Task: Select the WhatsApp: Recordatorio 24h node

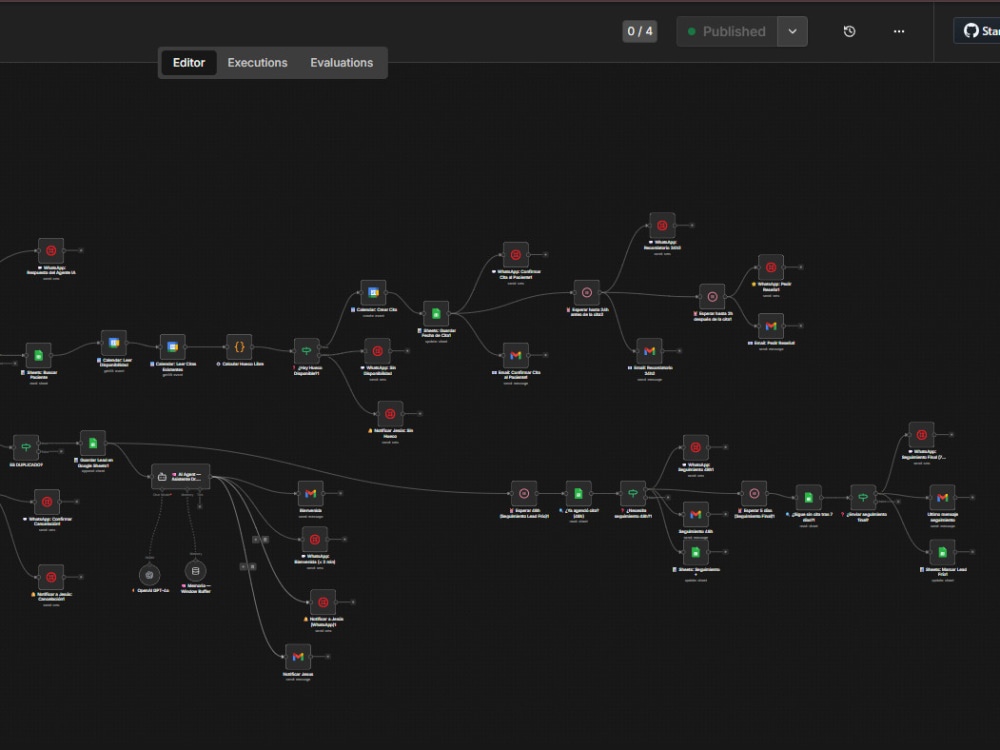Action: tap(662, 225)
